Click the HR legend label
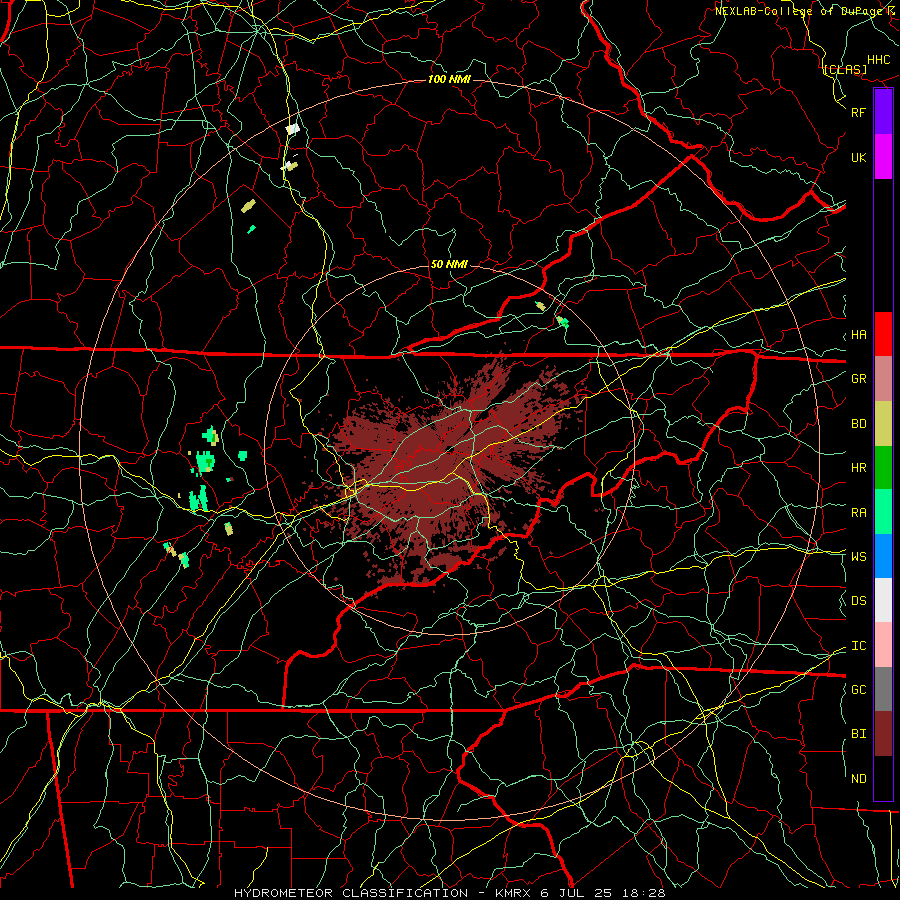This screenshot has width=900, height=900. coord(858,468)
